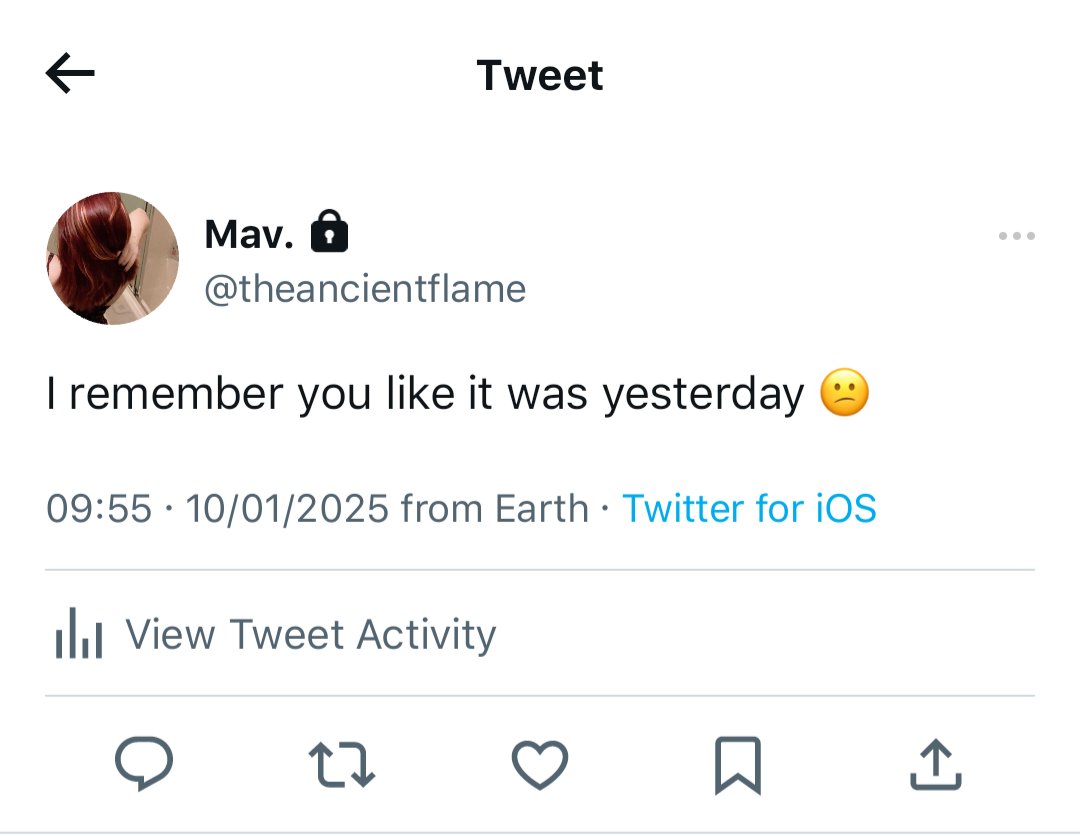This screenshot has width=1080, height=836.
Task: Like the tweet with the heart
Action: 540,764
